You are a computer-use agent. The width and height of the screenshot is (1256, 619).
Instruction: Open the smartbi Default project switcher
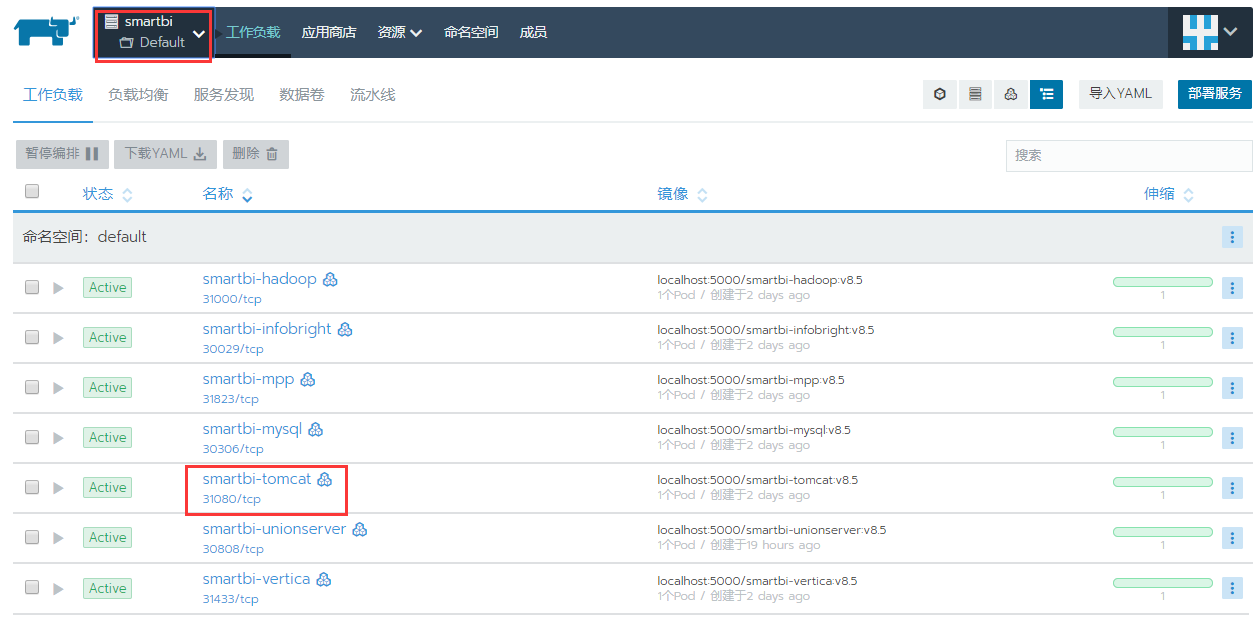[x=154, y=34]
